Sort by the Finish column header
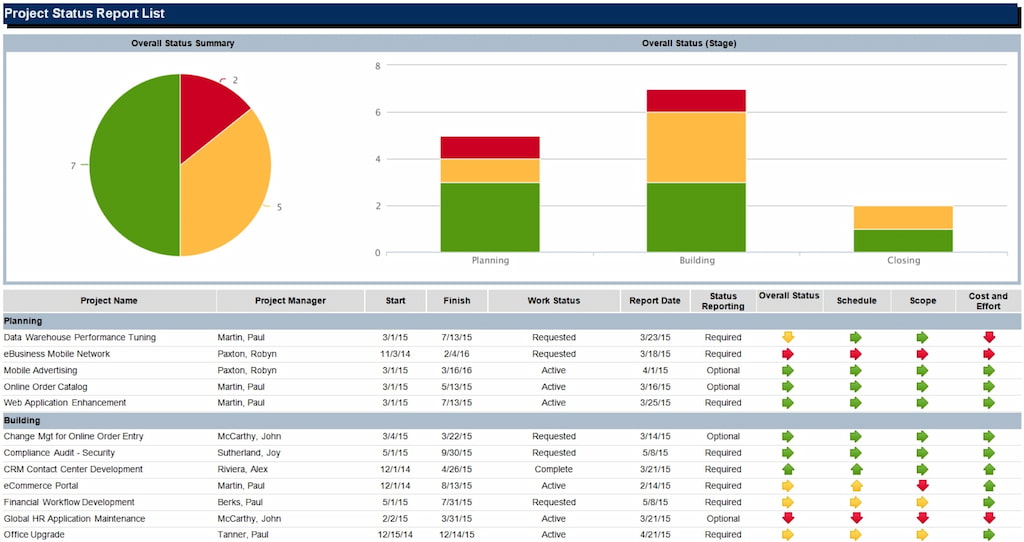1024x542 pixels. [x=456, y=300]
